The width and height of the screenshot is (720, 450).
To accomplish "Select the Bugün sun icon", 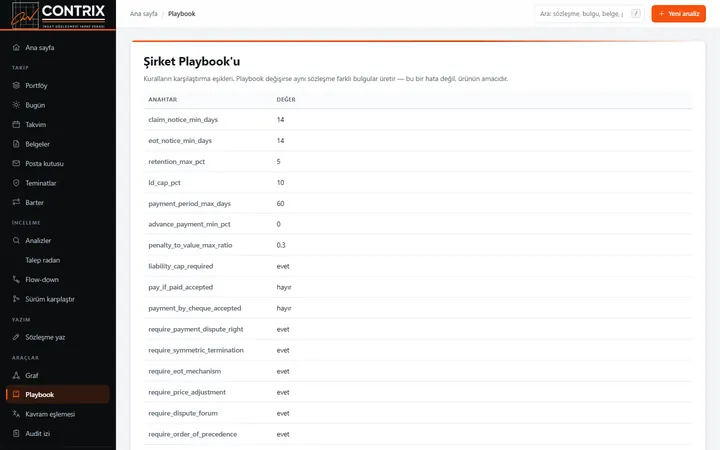I will [16, 105].
